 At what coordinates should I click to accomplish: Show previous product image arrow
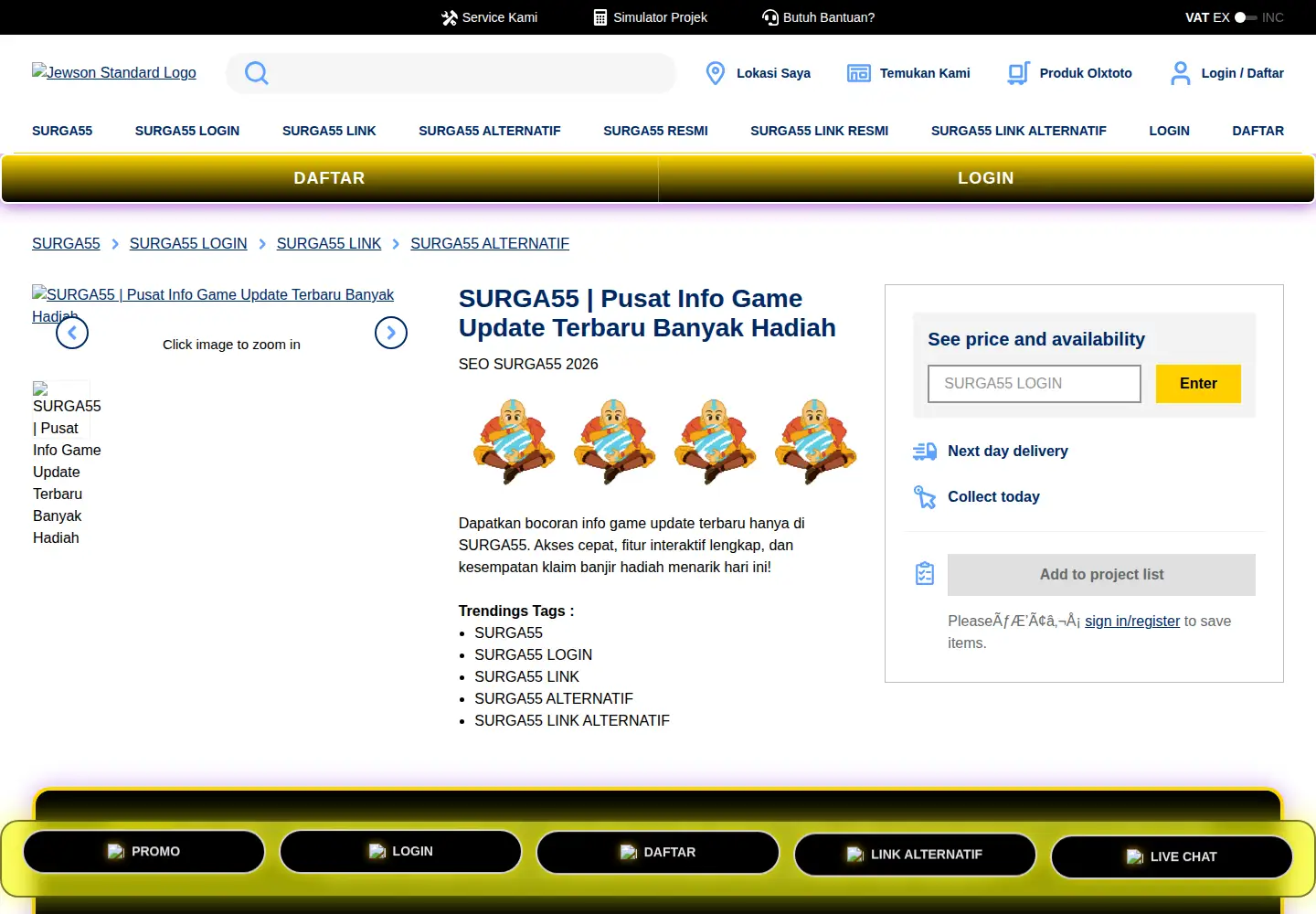tap(72, 333)
